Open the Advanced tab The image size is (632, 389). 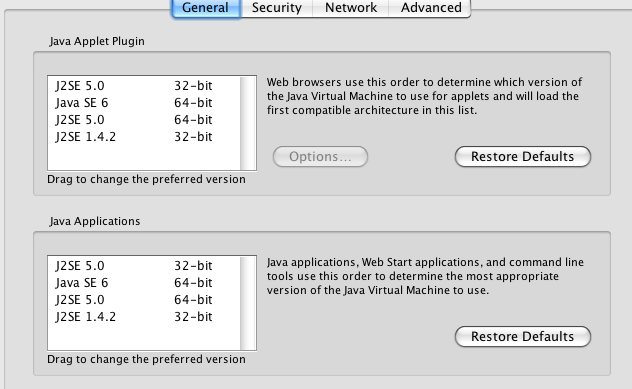click(x=430, y=8)
